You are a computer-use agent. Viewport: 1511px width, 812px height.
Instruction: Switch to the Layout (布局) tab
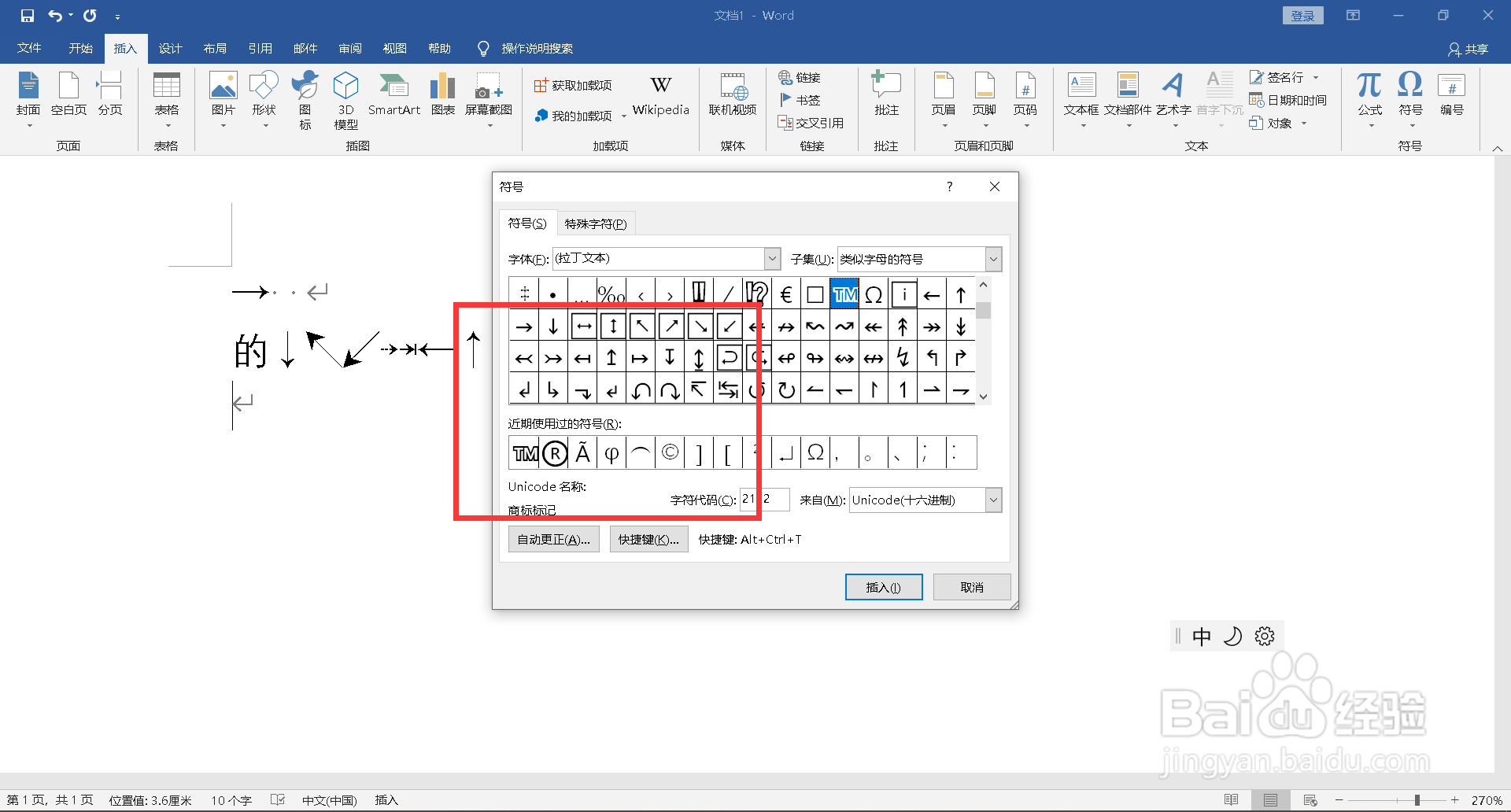coord(215,49)
